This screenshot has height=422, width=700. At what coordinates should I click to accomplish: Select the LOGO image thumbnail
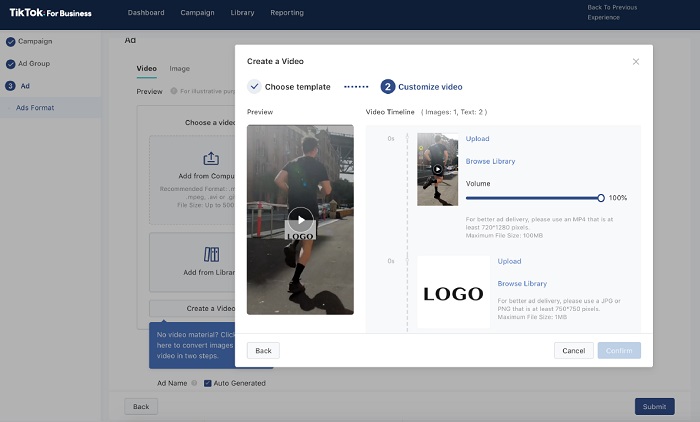click(453, 293)
